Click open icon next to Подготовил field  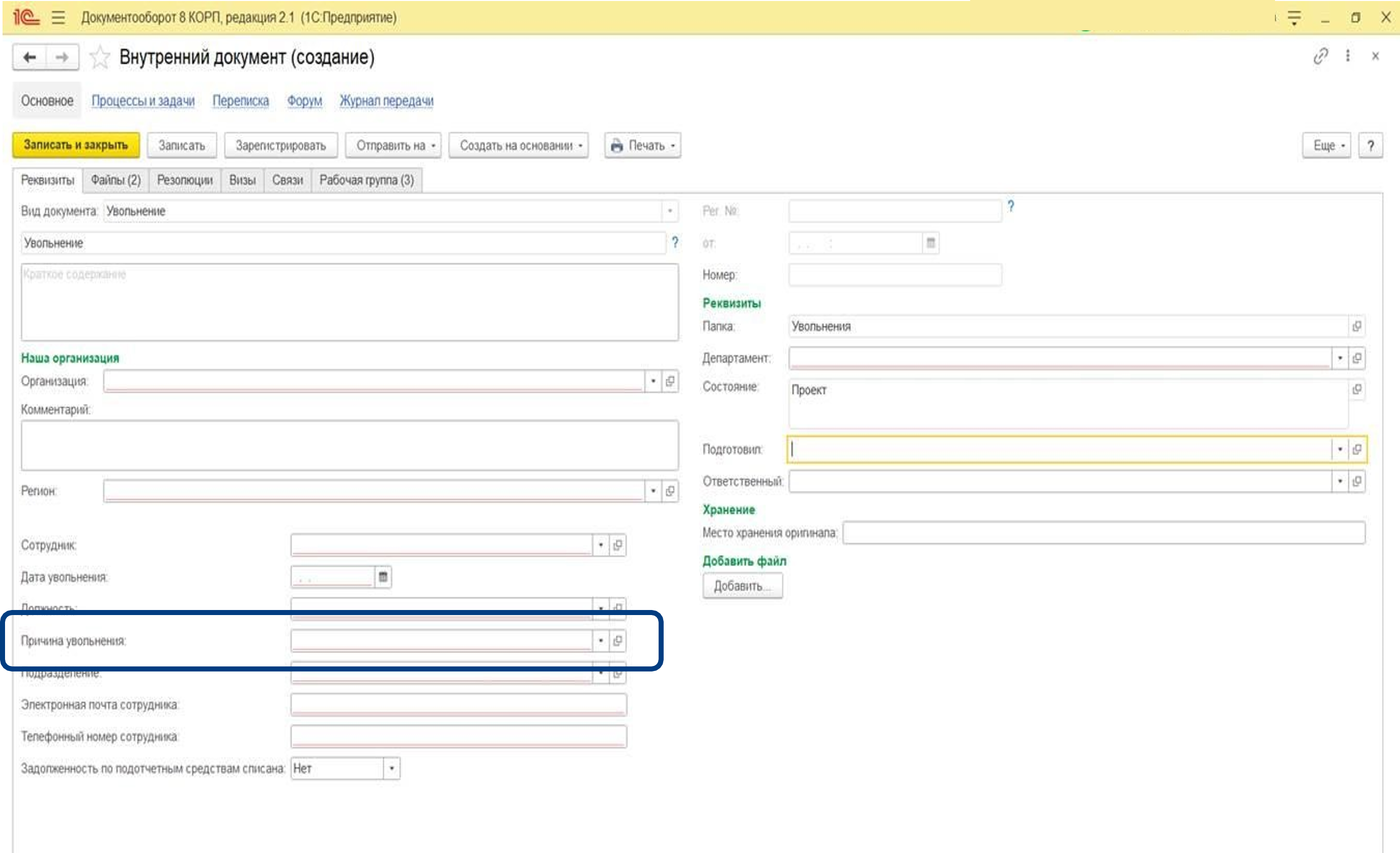tap(1357, 450)
